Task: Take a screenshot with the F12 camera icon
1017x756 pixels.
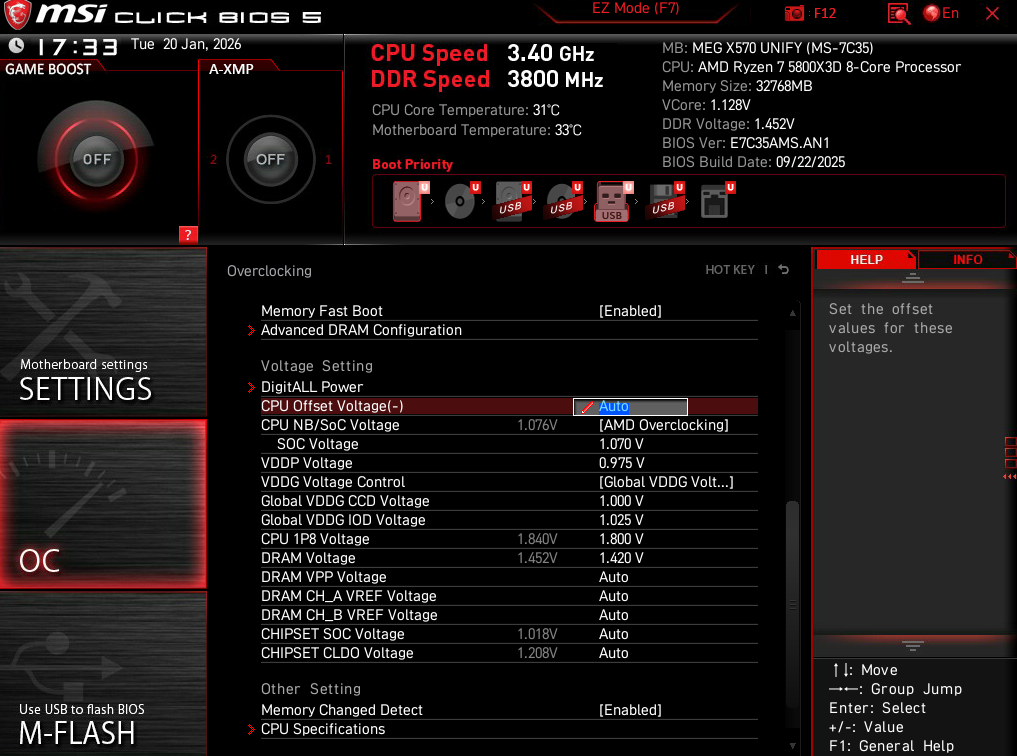Action: (x=794, y=13)
